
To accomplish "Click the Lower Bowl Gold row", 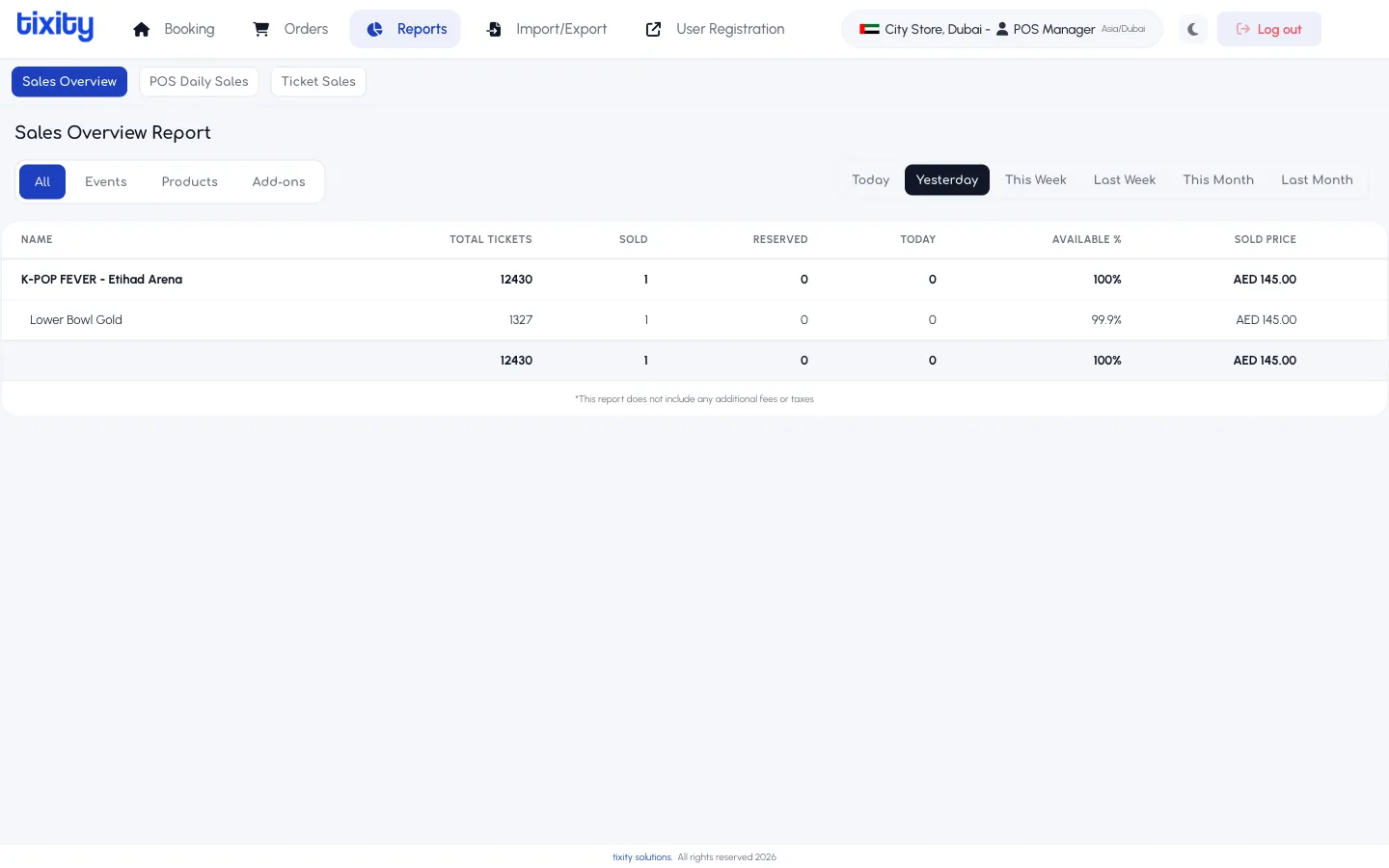I will 694,320.
